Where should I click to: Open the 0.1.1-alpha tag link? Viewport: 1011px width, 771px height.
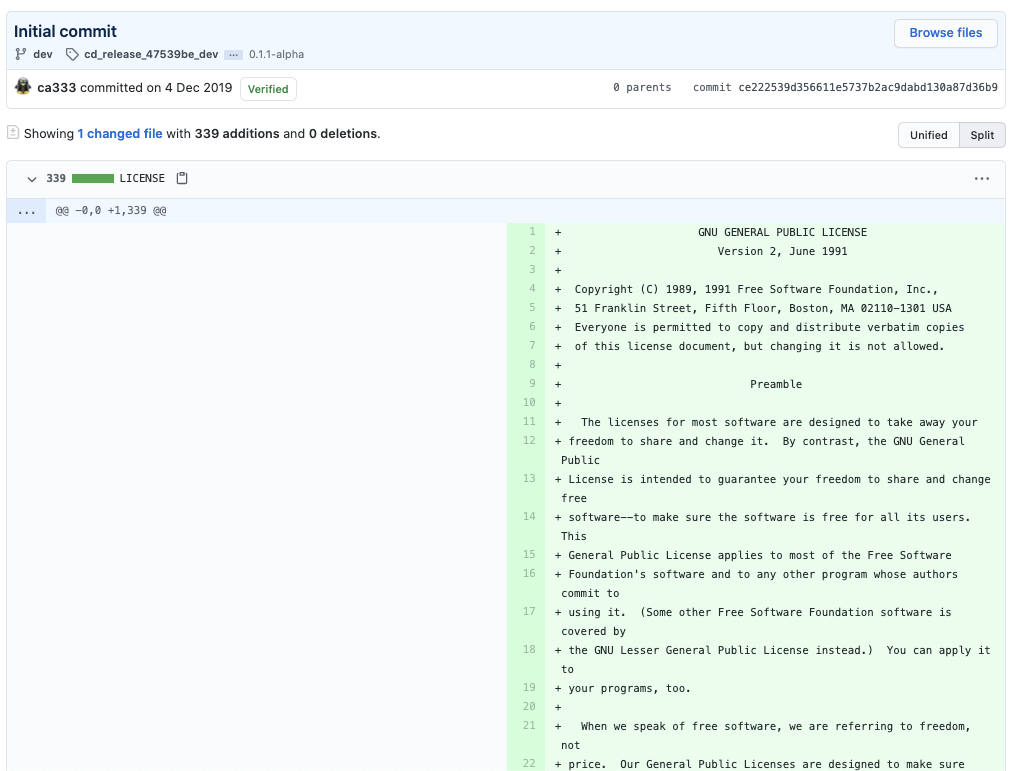tap(277, 54)
